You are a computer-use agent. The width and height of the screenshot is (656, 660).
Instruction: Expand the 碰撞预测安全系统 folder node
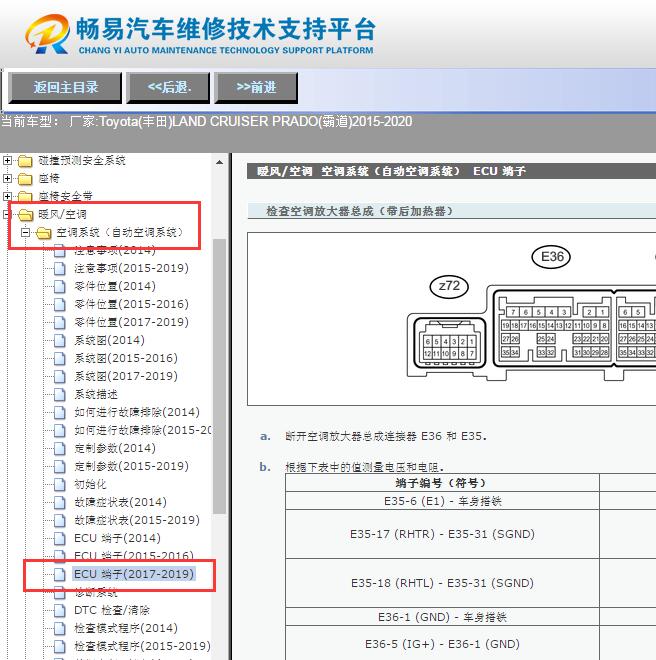[x=7, y=160]
